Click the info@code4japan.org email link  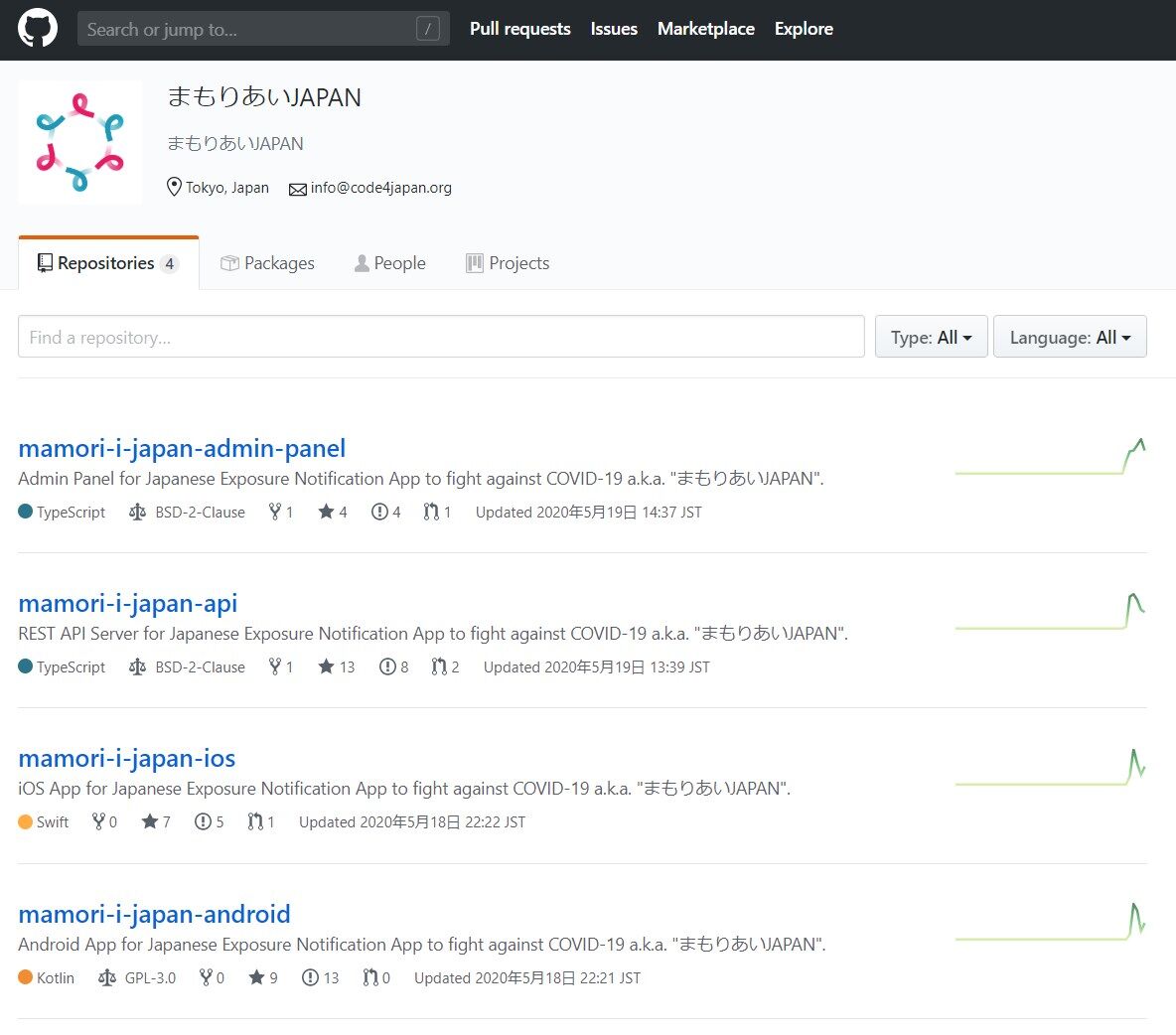tap(381, 188)
